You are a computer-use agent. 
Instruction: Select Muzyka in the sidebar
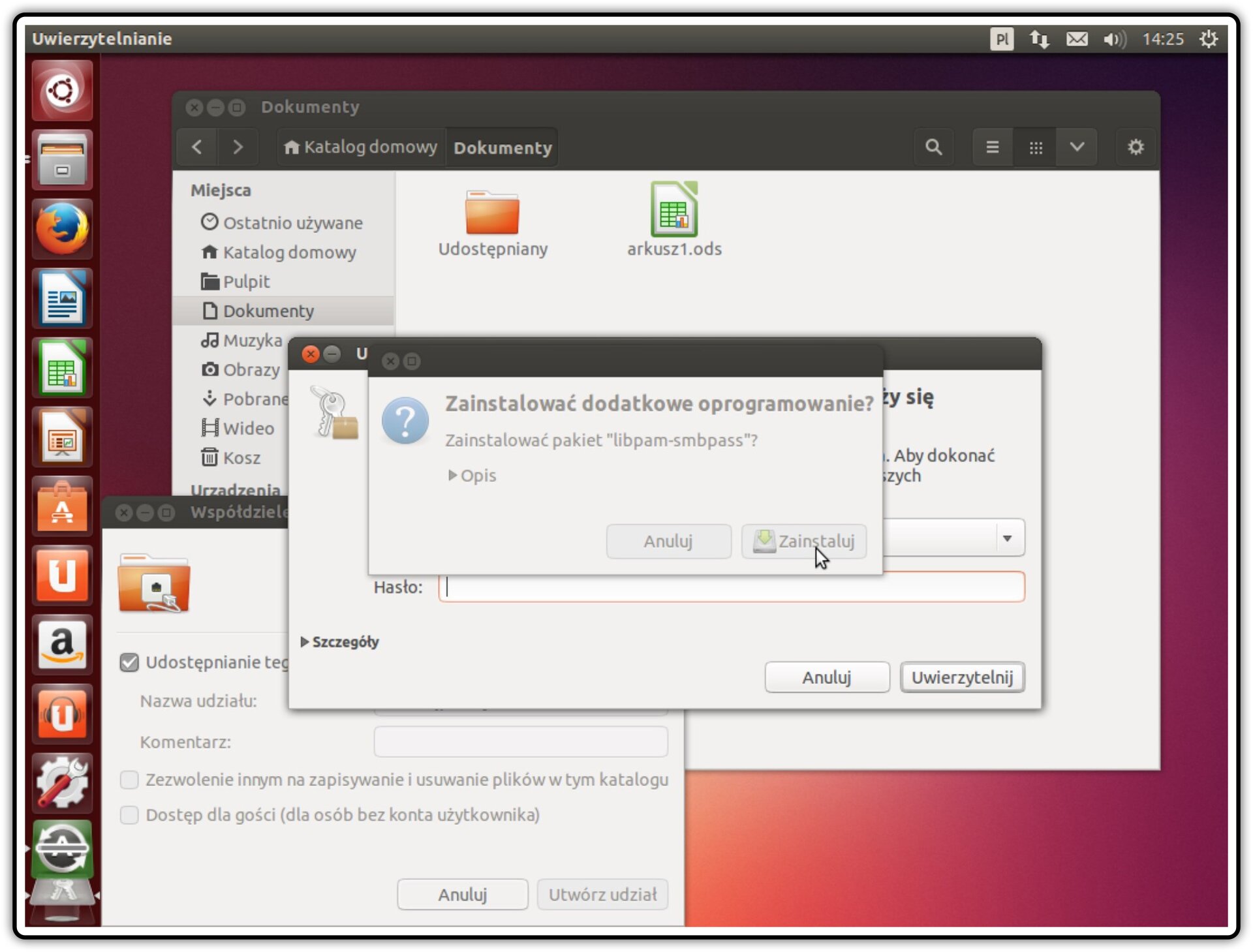point(241,341)
